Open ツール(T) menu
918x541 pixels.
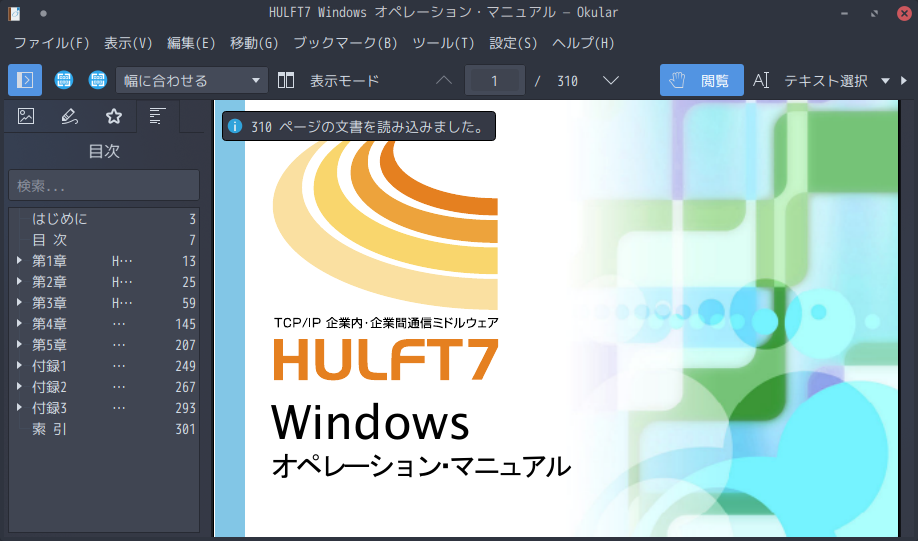click(443, 43)
